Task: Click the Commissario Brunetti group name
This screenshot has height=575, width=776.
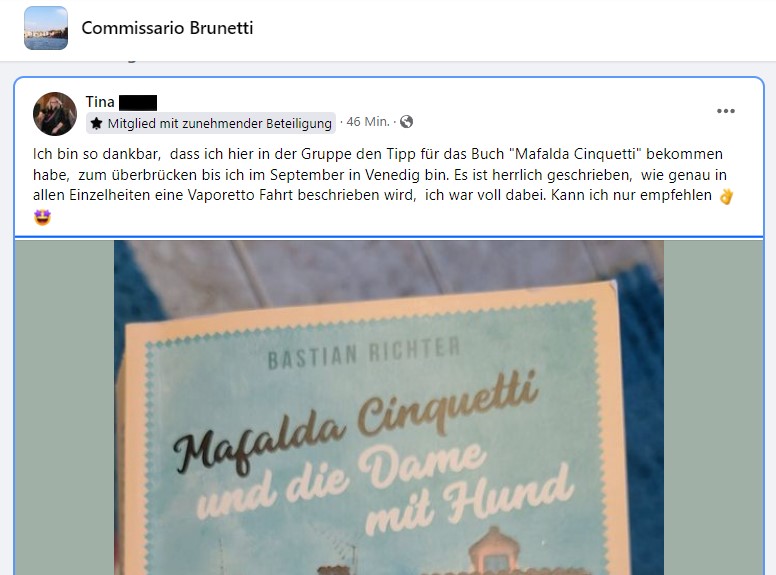Action: 167,28
